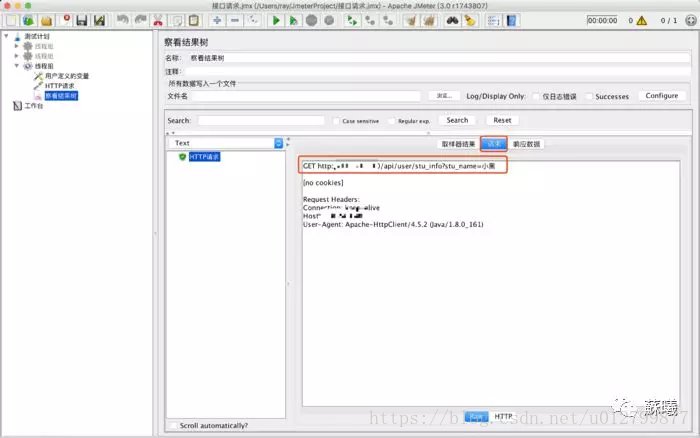This screenshot has width=700, height=438.
Task: Select the Raw bottom tab
Action: point(476,417)
